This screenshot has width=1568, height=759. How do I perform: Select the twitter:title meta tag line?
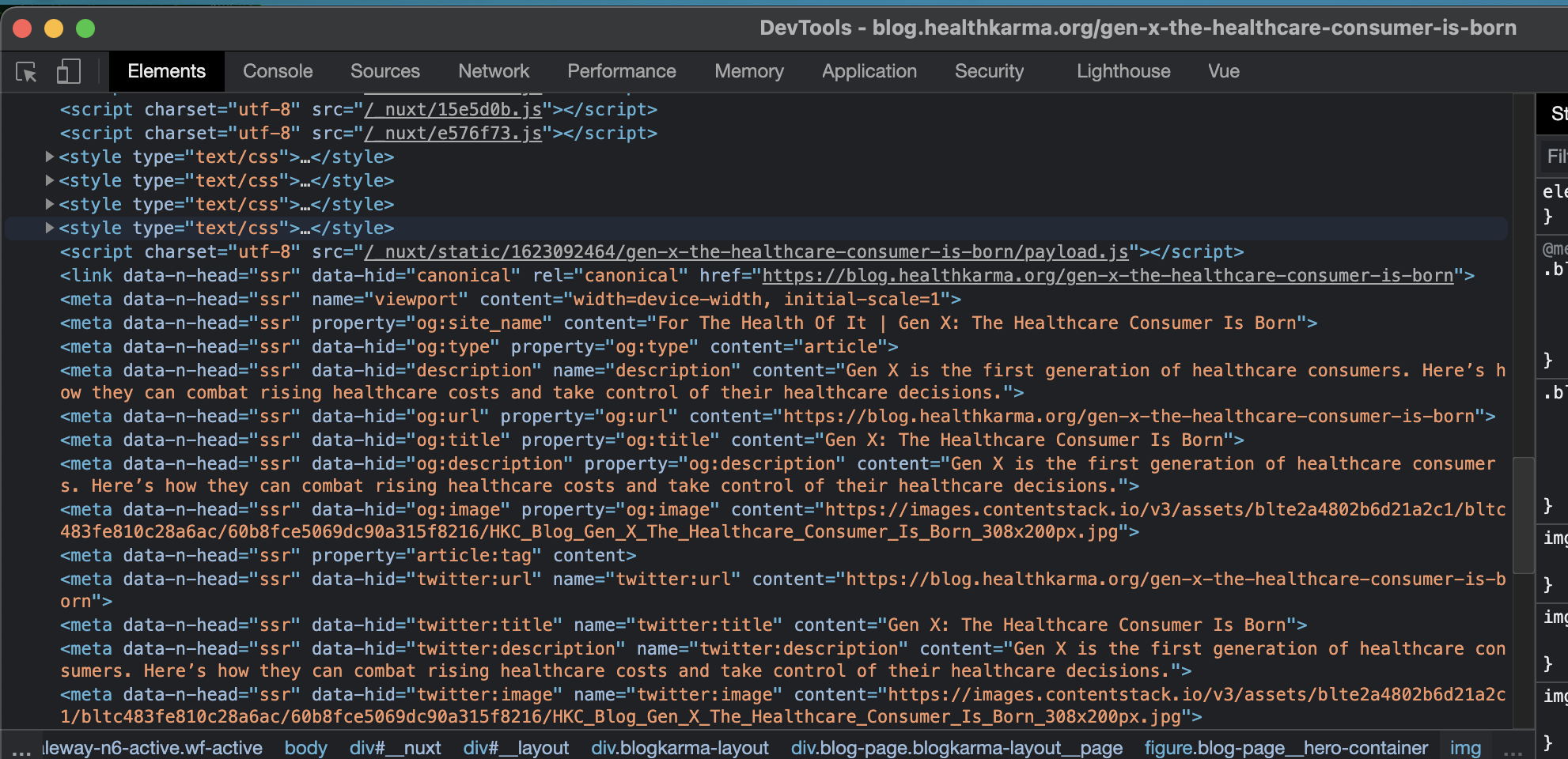click(684, 625)
